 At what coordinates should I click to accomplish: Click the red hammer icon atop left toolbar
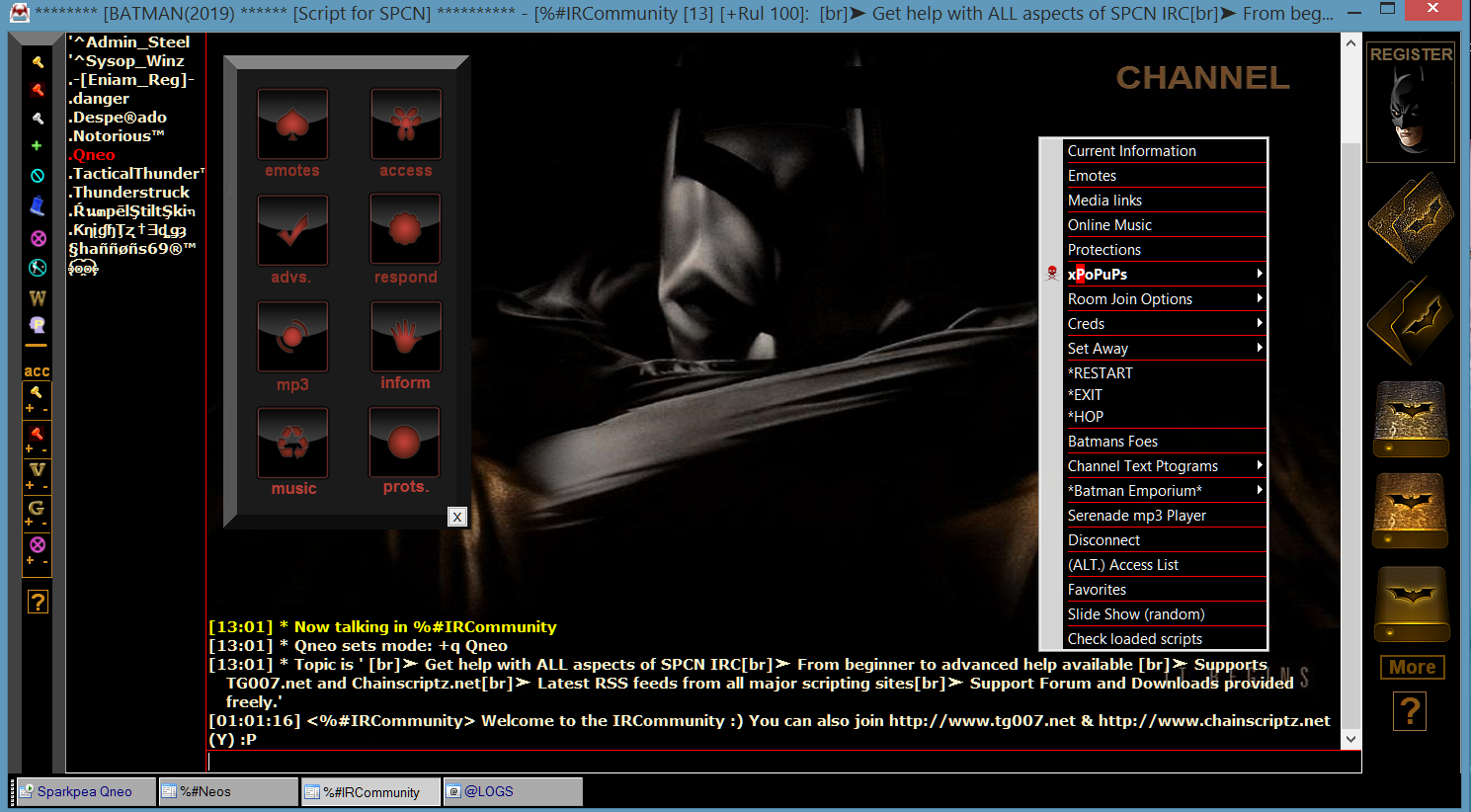[38, 90]
